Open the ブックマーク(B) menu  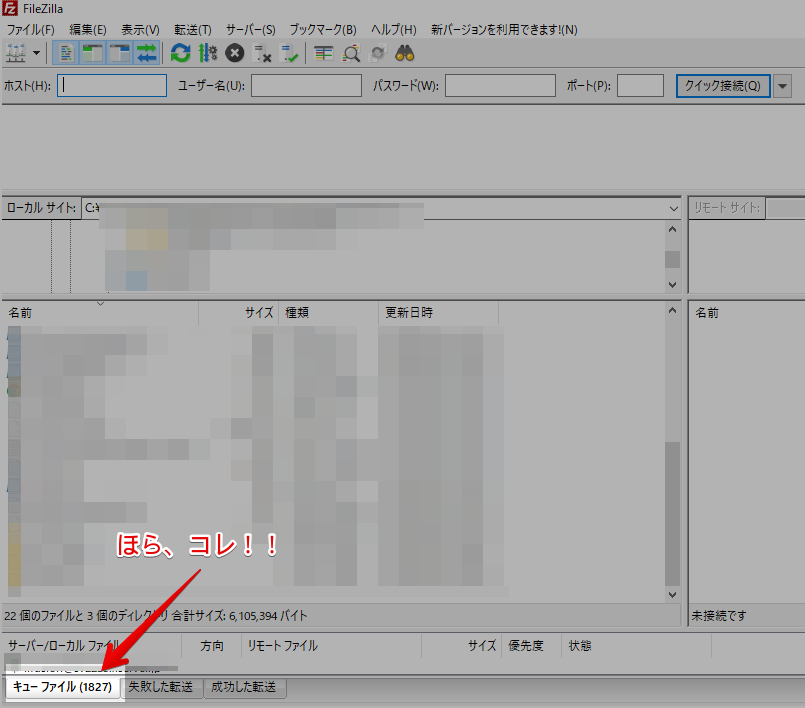[323, 29]
